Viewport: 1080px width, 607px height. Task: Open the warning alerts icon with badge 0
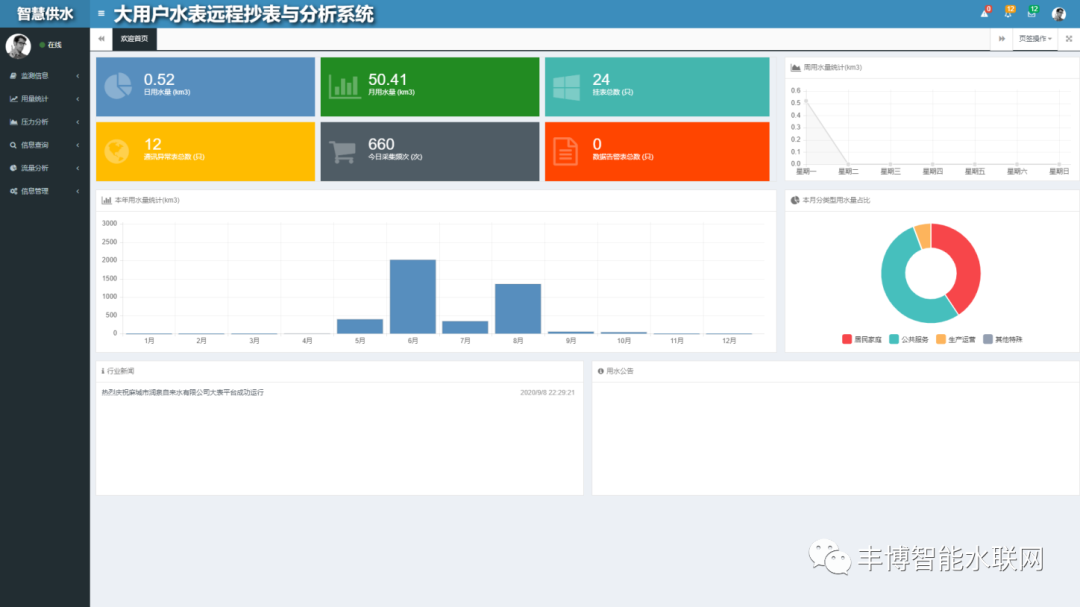(984, 14)
